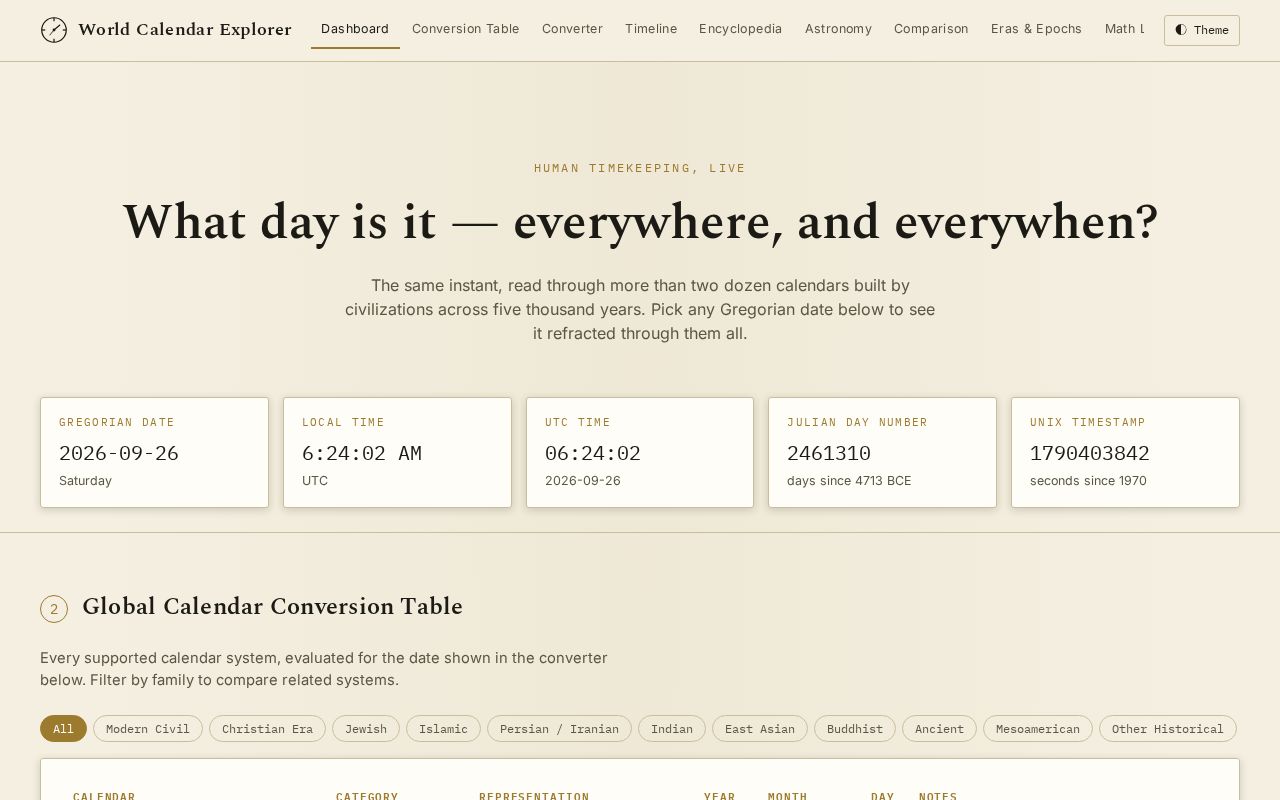Click the Global Calendar Conversion Table heading
This screenshot has width=1280, height=800.
tap(272, 607)
